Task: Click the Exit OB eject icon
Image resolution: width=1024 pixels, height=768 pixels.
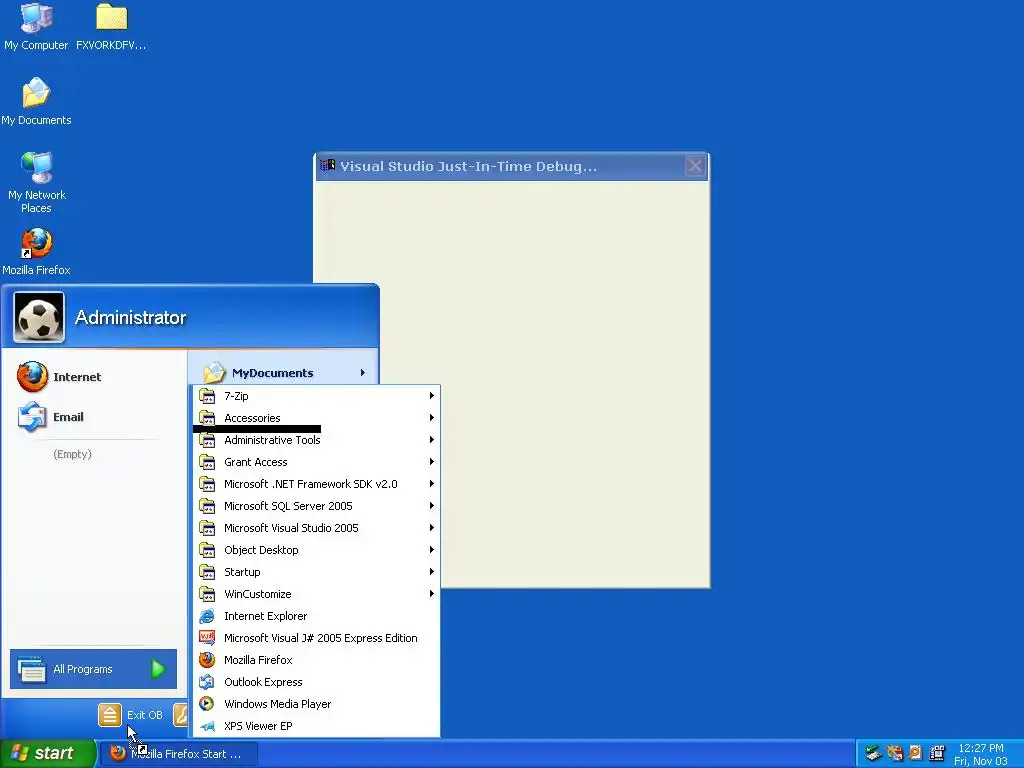Action: (110, 715)
